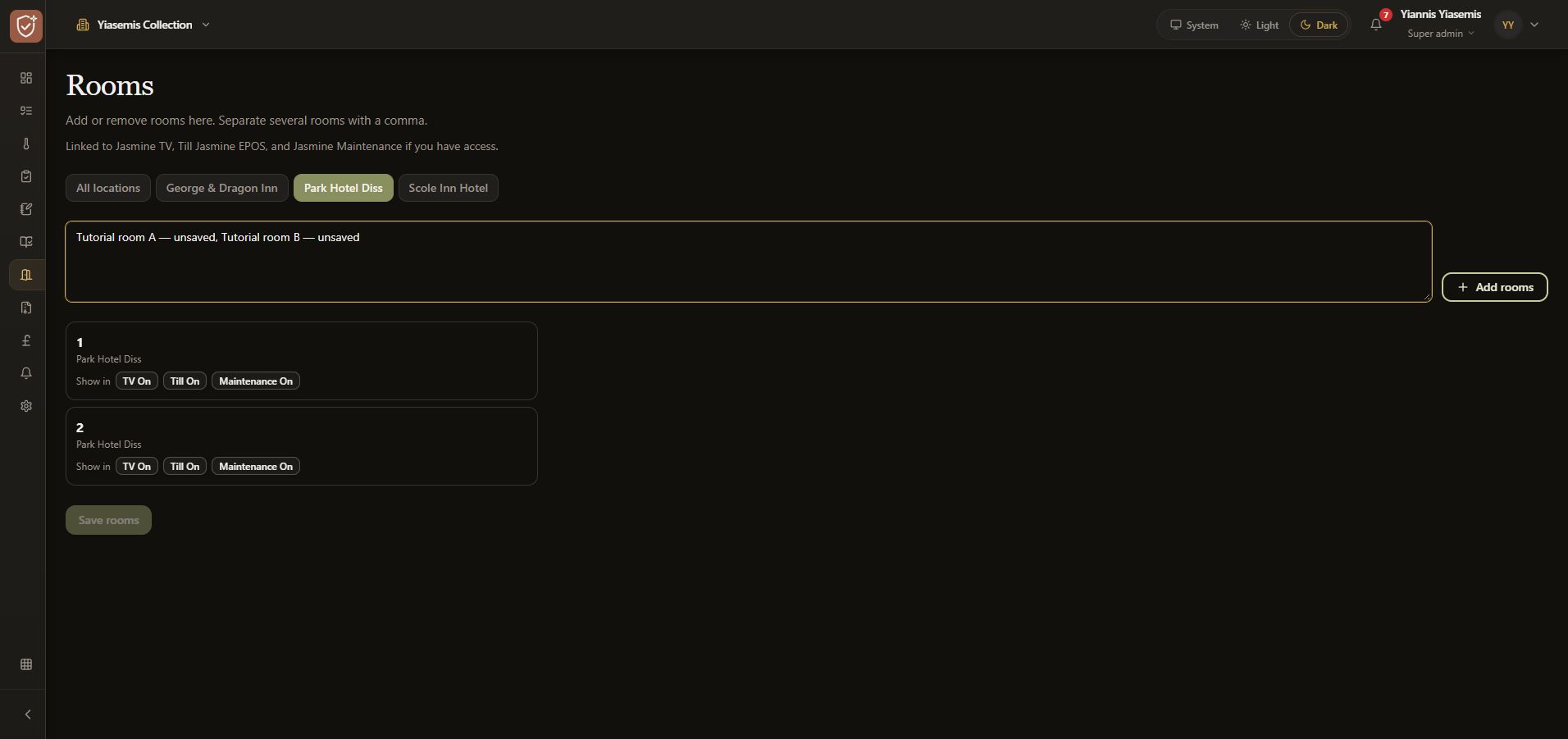This screenshot has height=739, width=1568.
Task: Open the pound sign finance icon
Action: tap(26, 340)
